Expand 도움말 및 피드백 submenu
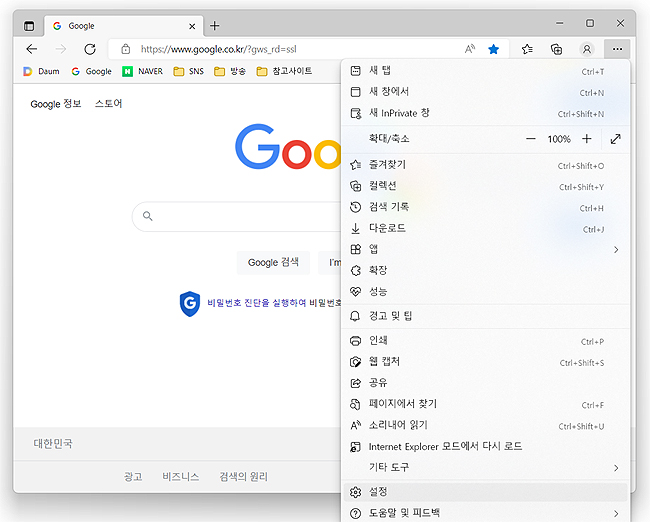Viewport: 650px width, 522px height. 484,513
